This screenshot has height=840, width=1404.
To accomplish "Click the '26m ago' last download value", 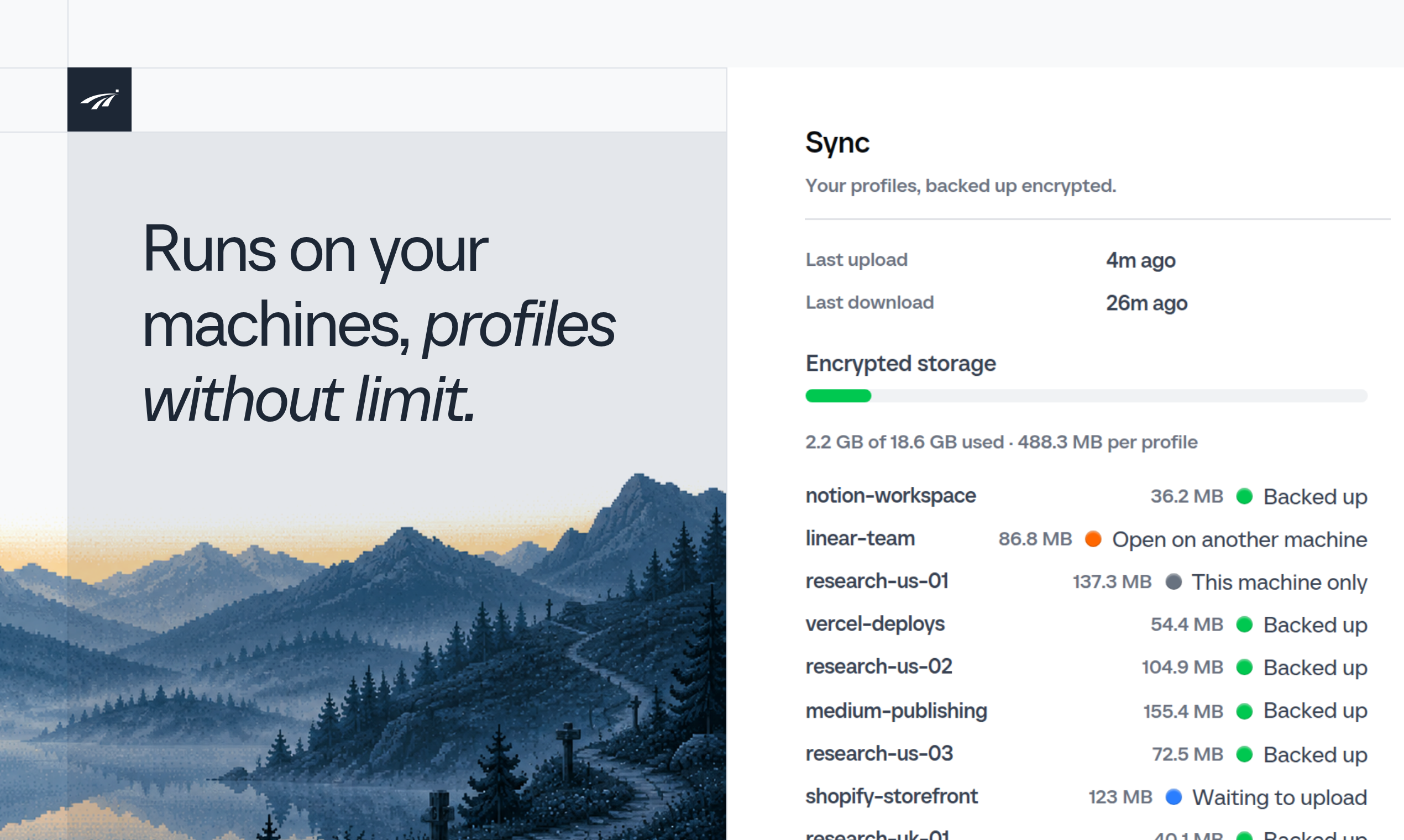I will point(1146,303).
